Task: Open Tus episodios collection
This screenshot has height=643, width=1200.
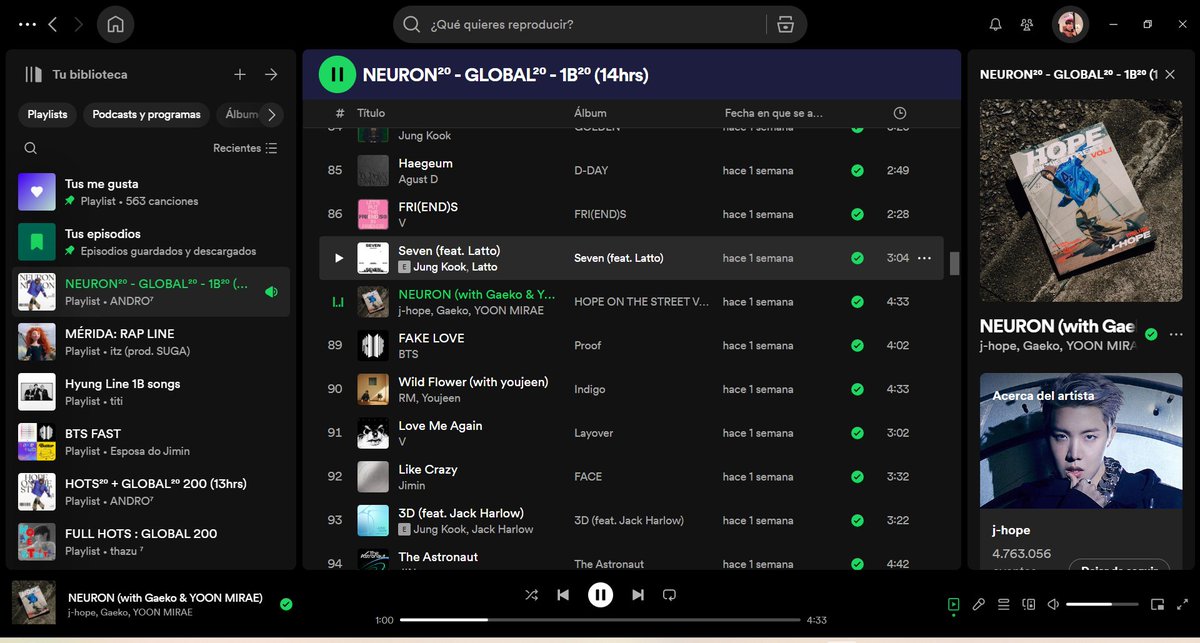Action: (151, 242)
